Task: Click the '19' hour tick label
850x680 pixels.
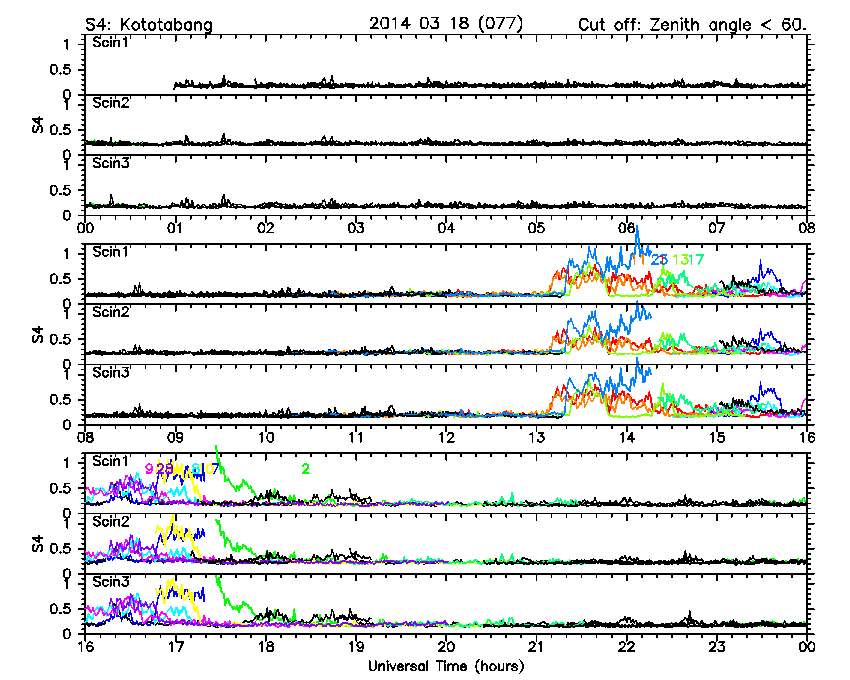Action: [x=356, y=646]
